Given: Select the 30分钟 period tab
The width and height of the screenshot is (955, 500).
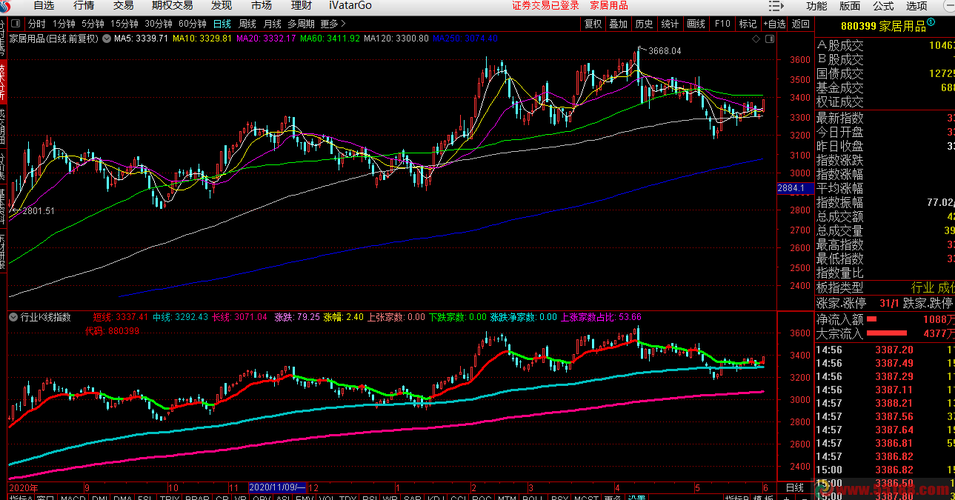Looking at the screenshot, I should tap(158, 23).
